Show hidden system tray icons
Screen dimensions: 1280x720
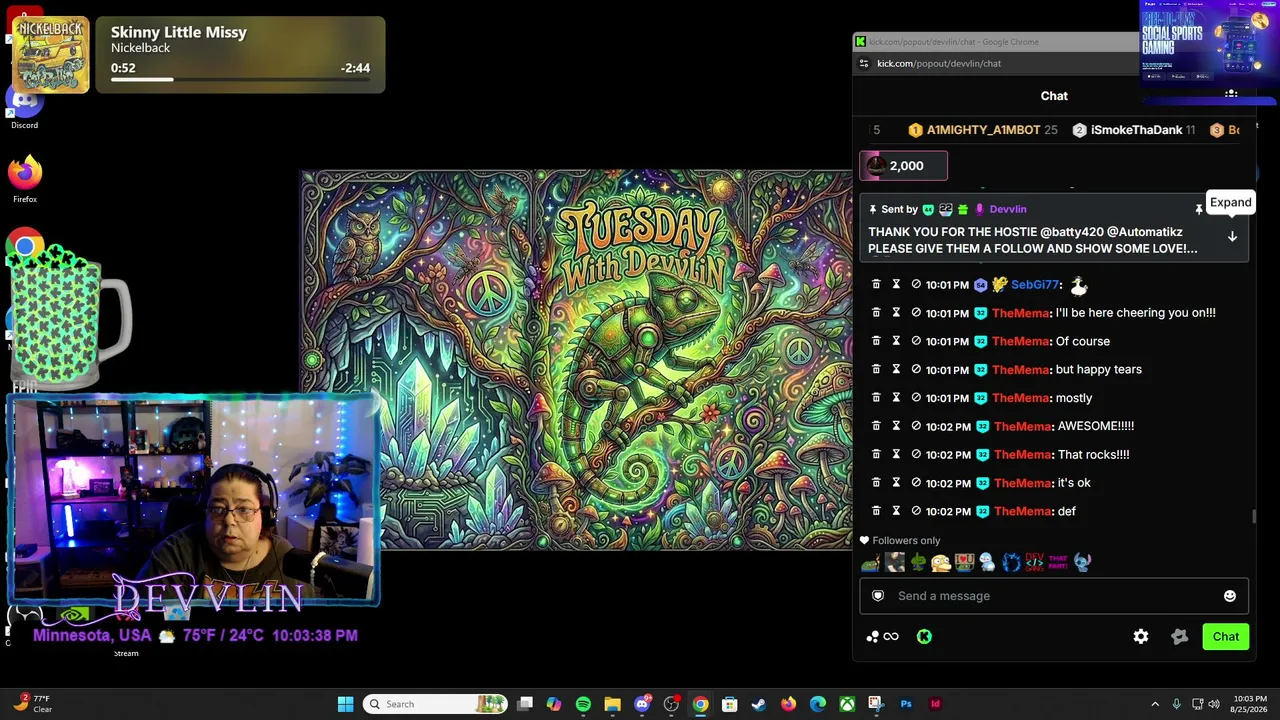(x=1155, y=704)
